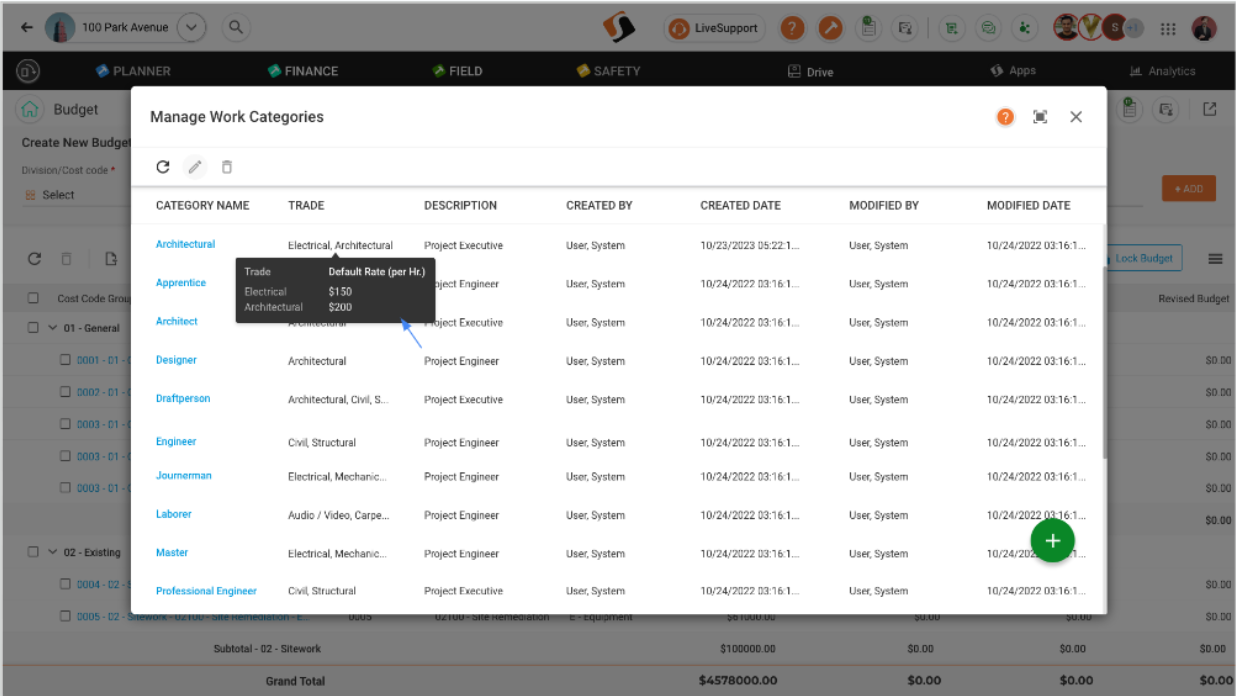Screen dimensions: 1236x696
Task: Open the green connections nodes icon
Action: coord(1024,28)
